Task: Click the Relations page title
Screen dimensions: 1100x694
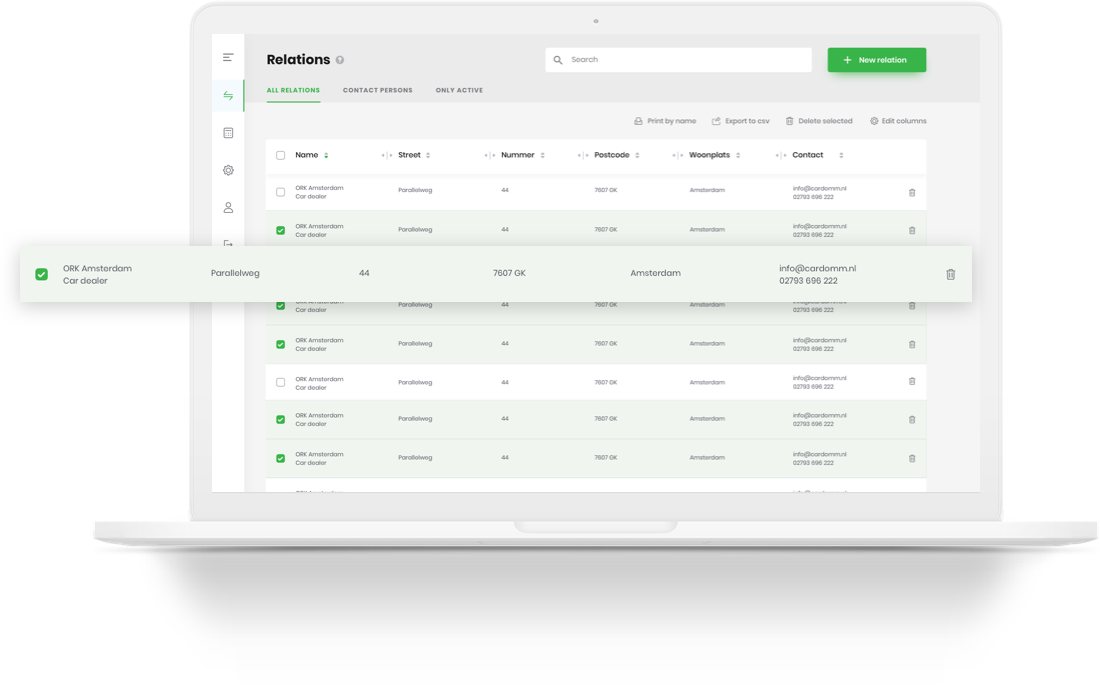Action: point(298,60)
